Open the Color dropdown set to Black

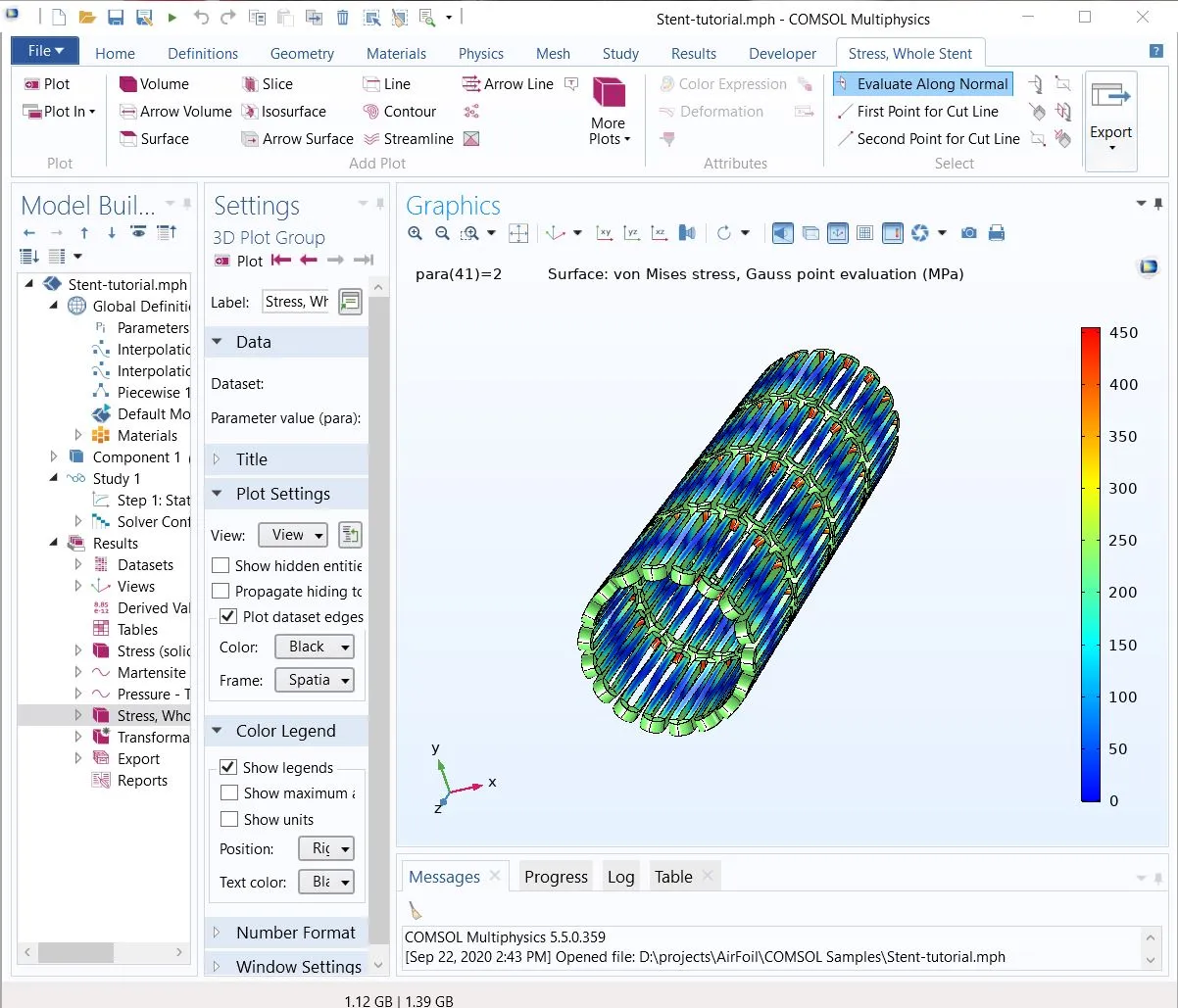[314, 647]
